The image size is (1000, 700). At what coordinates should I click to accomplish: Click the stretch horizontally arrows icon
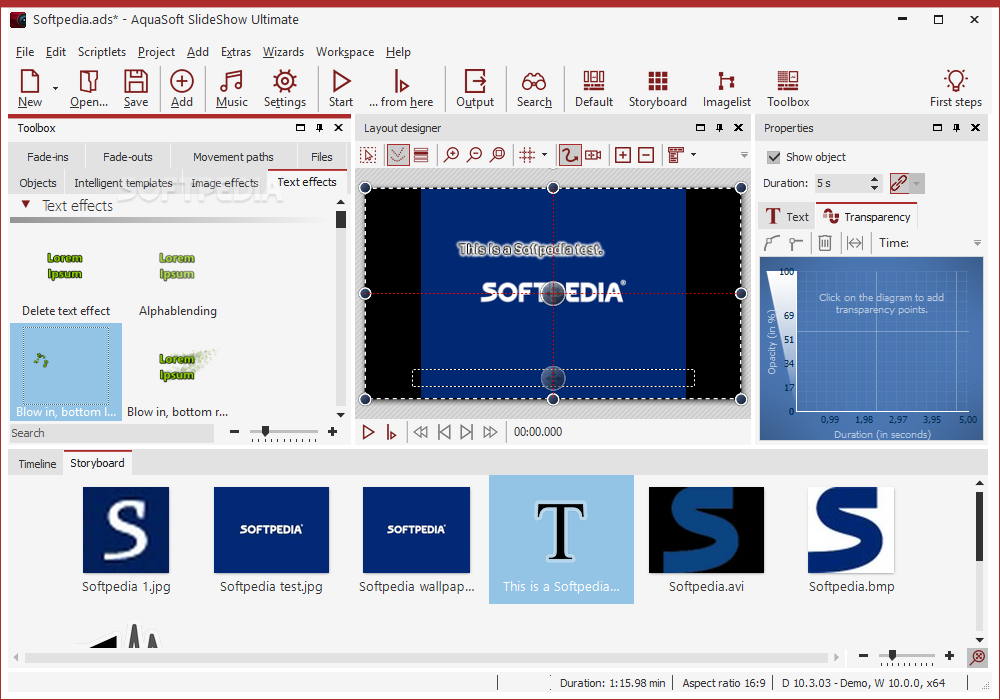tap(855, 243)
